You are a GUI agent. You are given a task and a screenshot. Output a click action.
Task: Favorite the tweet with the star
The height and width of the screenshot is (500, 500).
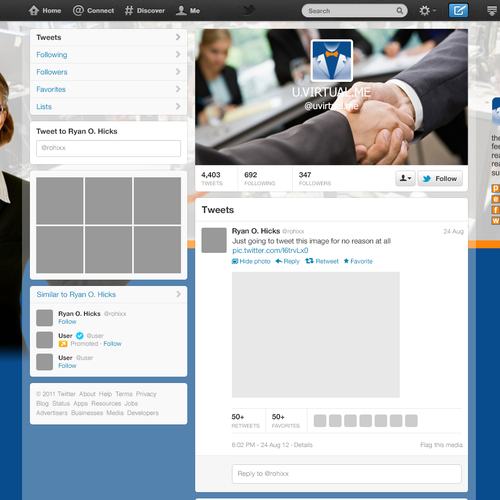pos(358,261)
